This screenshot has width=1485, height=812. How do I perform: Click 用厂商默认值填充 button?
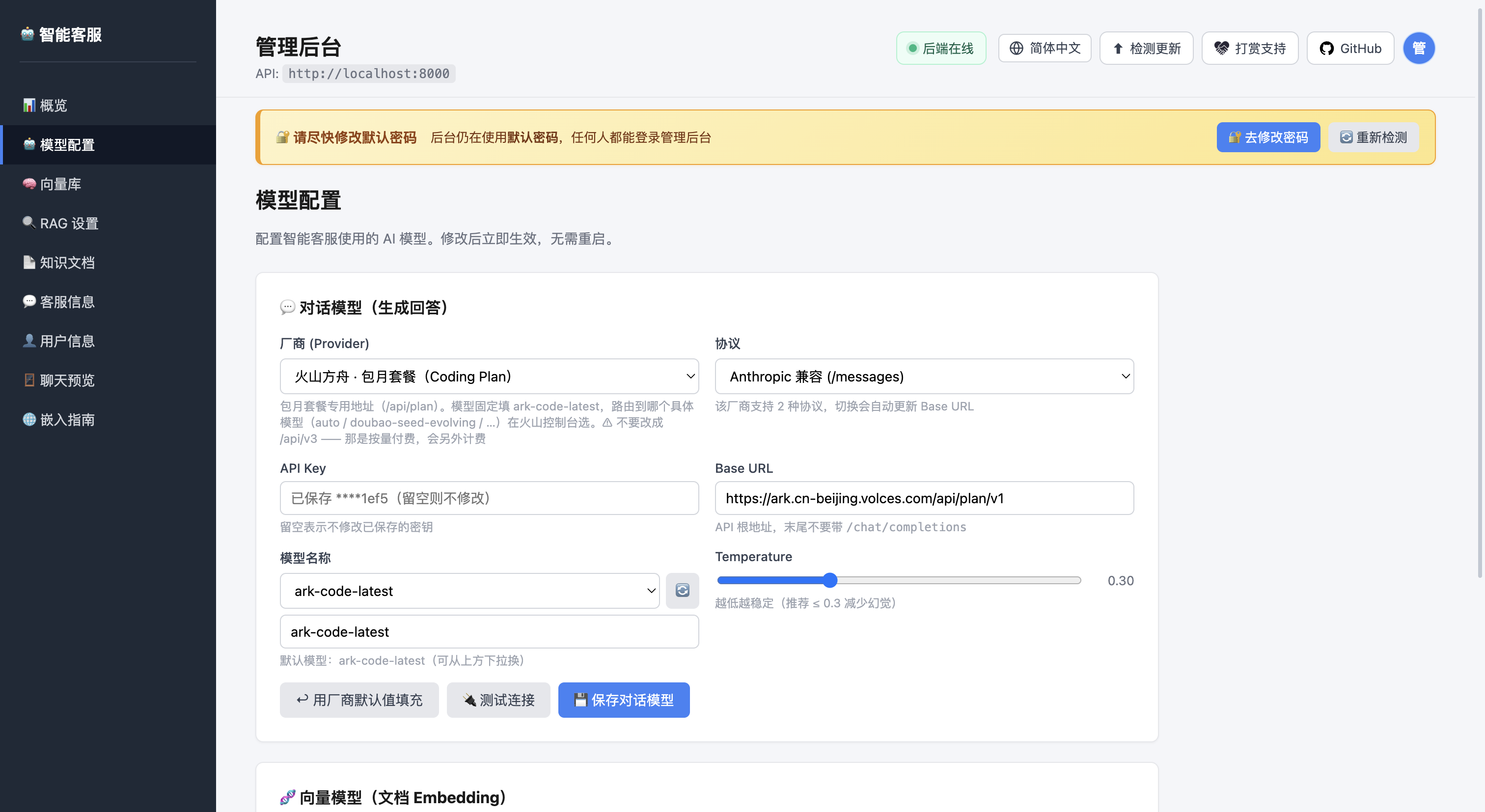point(359,700)
